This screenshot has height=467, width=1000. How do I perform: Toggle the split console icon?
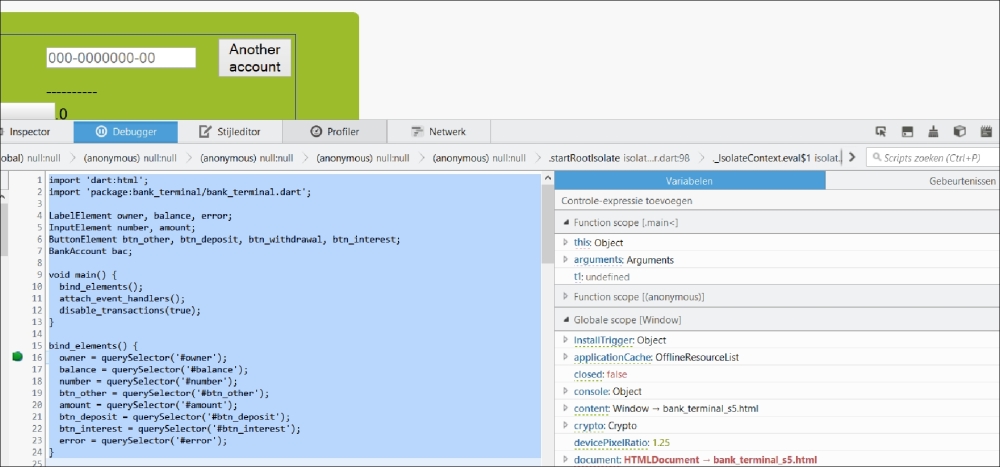[907, 131]
